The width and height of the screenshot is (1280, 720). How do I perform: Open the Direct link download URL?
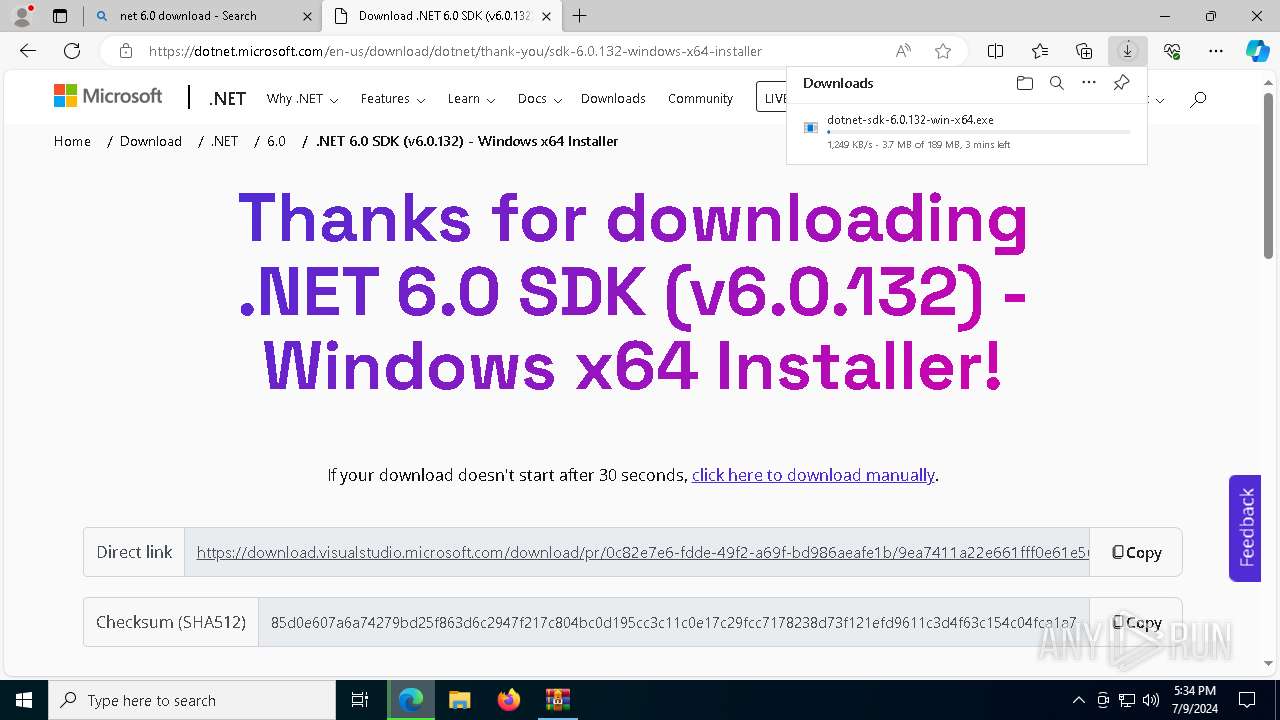642,552
